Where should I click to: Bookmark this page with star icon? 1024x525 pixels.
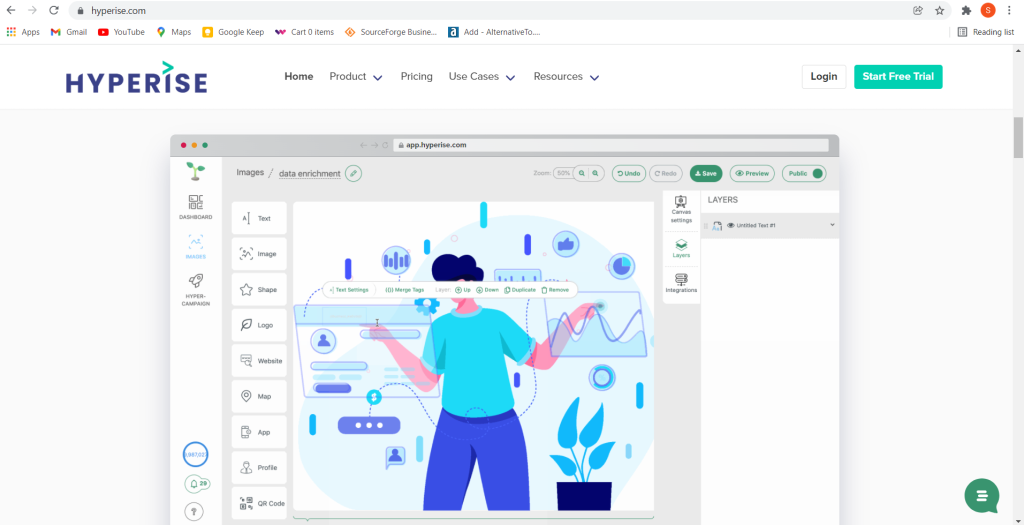(x=939, y=10)
